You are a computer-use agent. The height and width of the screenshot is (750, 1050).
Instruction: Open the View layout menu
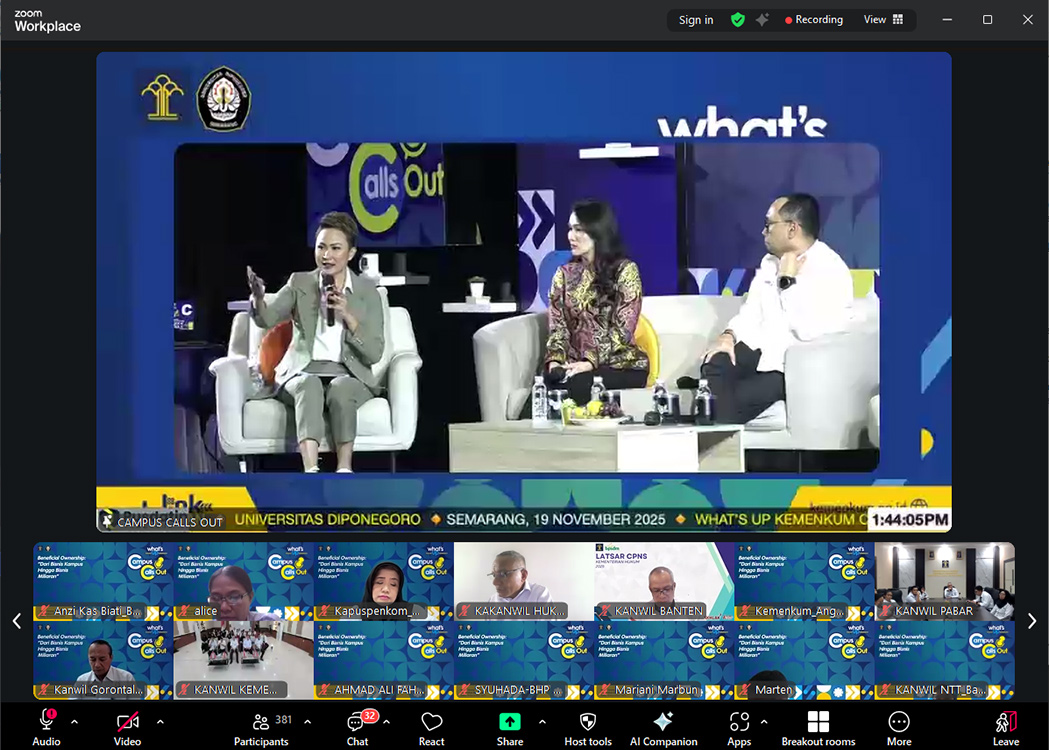coord(883,20)
